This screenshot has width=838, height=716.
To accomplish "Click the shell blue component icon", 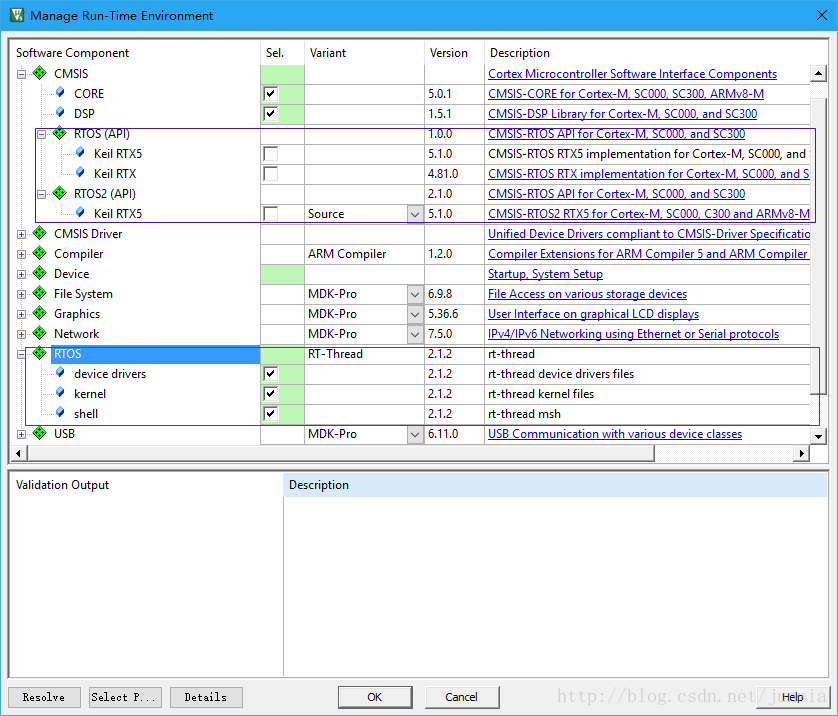I will click(60, 413).
